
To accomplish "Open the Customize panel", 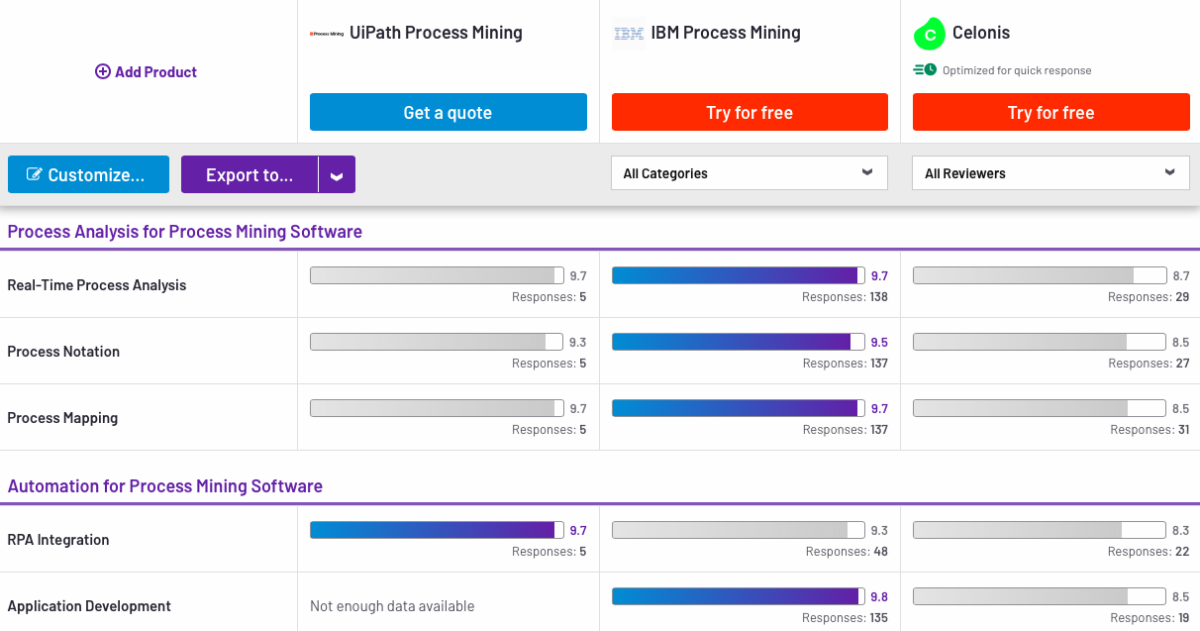I will (x=88, y=174).
